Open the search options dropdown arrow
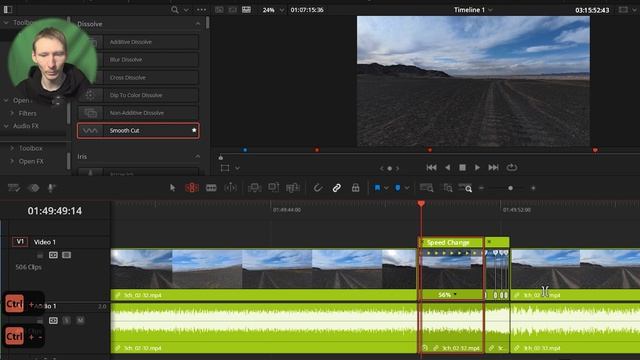Image resolution: width=640 pixels, height=360 pixels. pyautogui.click(x=187, y=10)
